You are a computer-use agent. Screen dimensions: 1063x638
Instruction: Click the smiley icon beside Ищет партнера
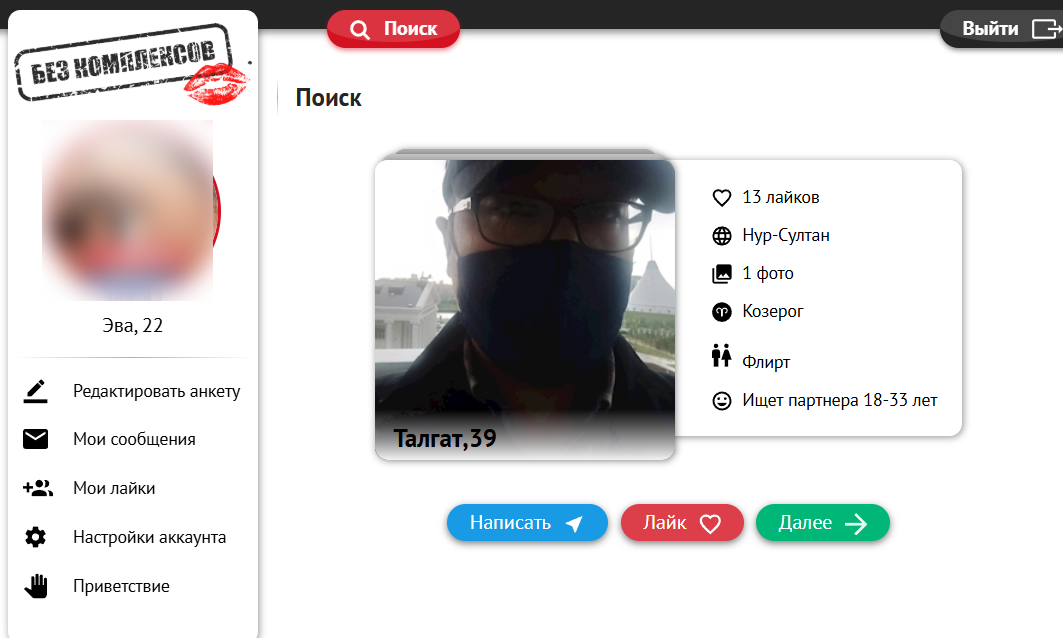click(x=721, y=401)
